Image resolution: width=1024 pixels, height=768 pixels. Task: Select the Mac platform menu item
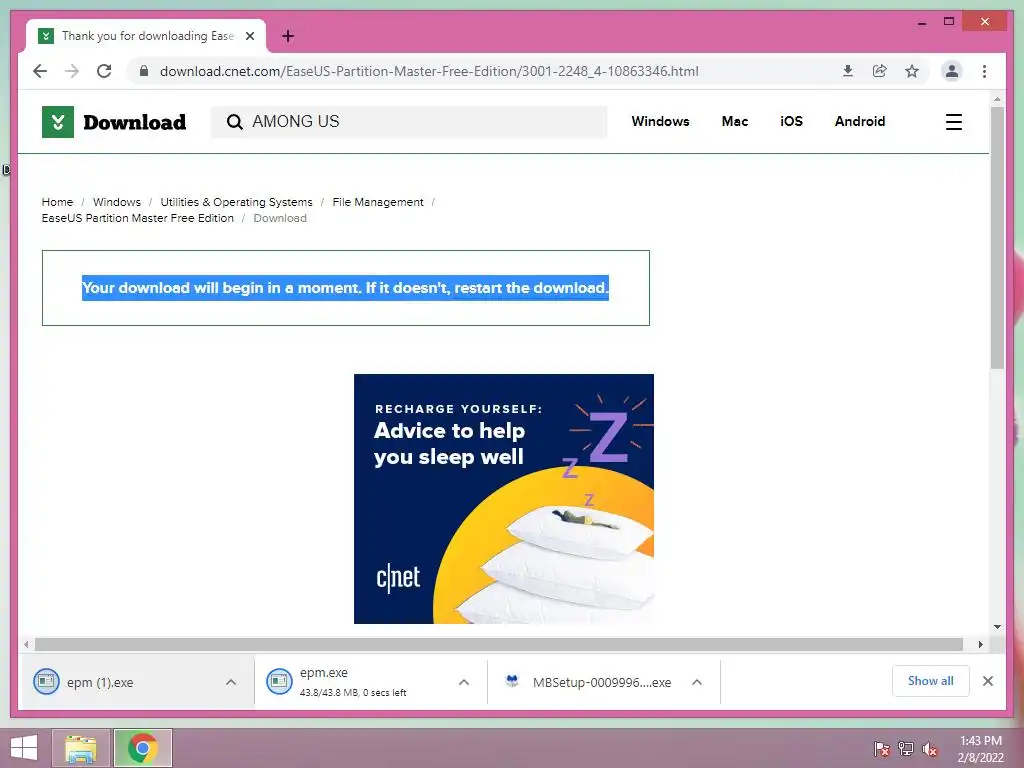click(735, 121)
